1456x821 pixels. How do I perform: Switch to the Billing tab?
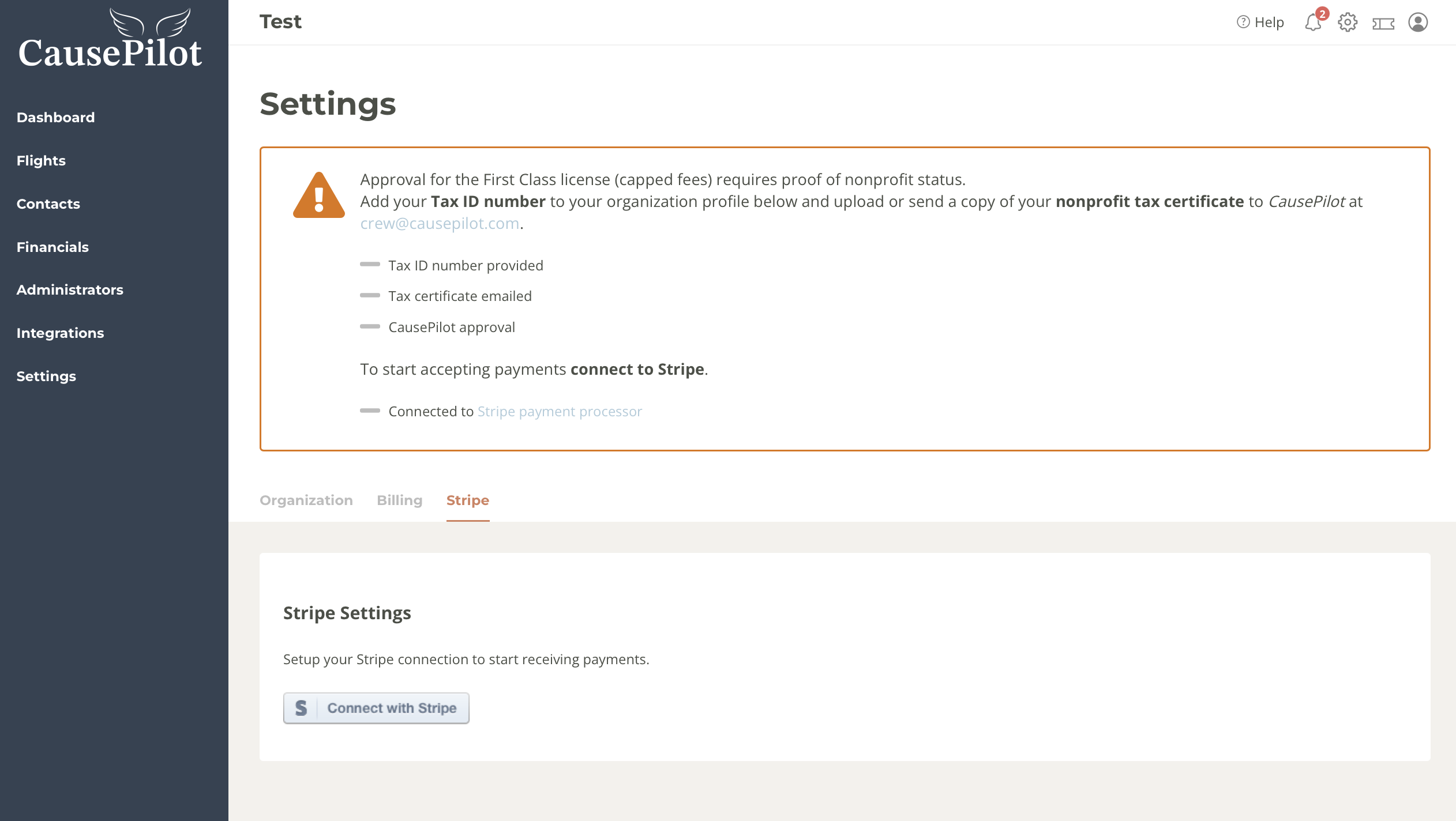(399, 500)
